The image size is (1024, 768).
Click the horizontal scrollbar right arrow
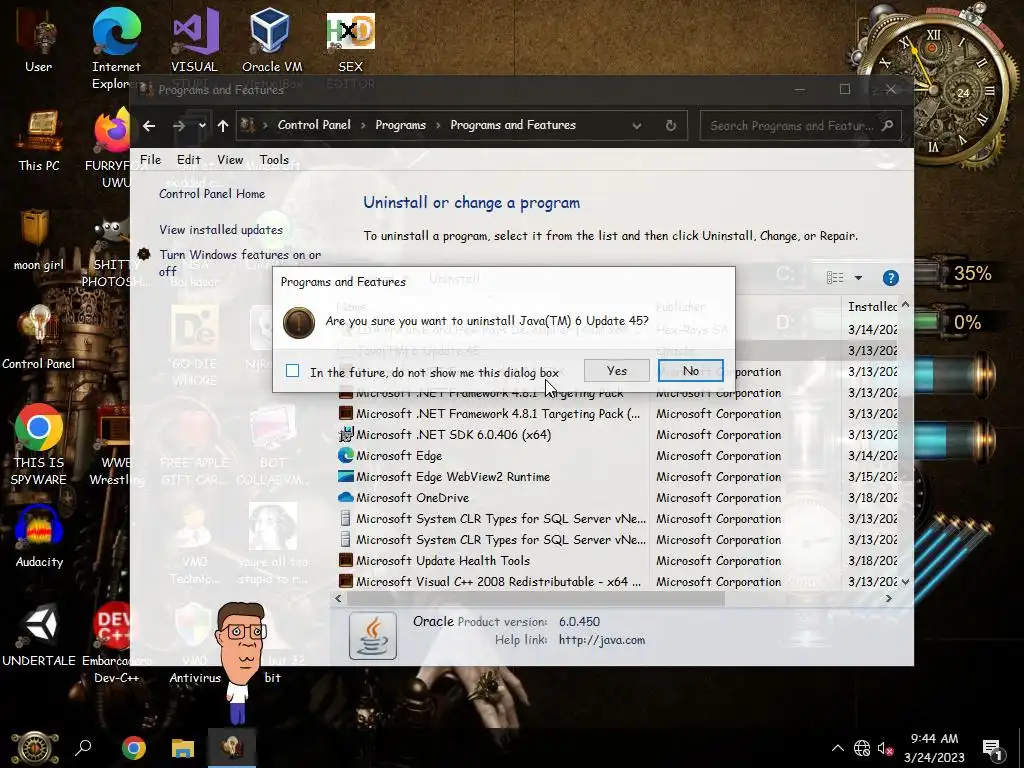(x=888, y=598)
